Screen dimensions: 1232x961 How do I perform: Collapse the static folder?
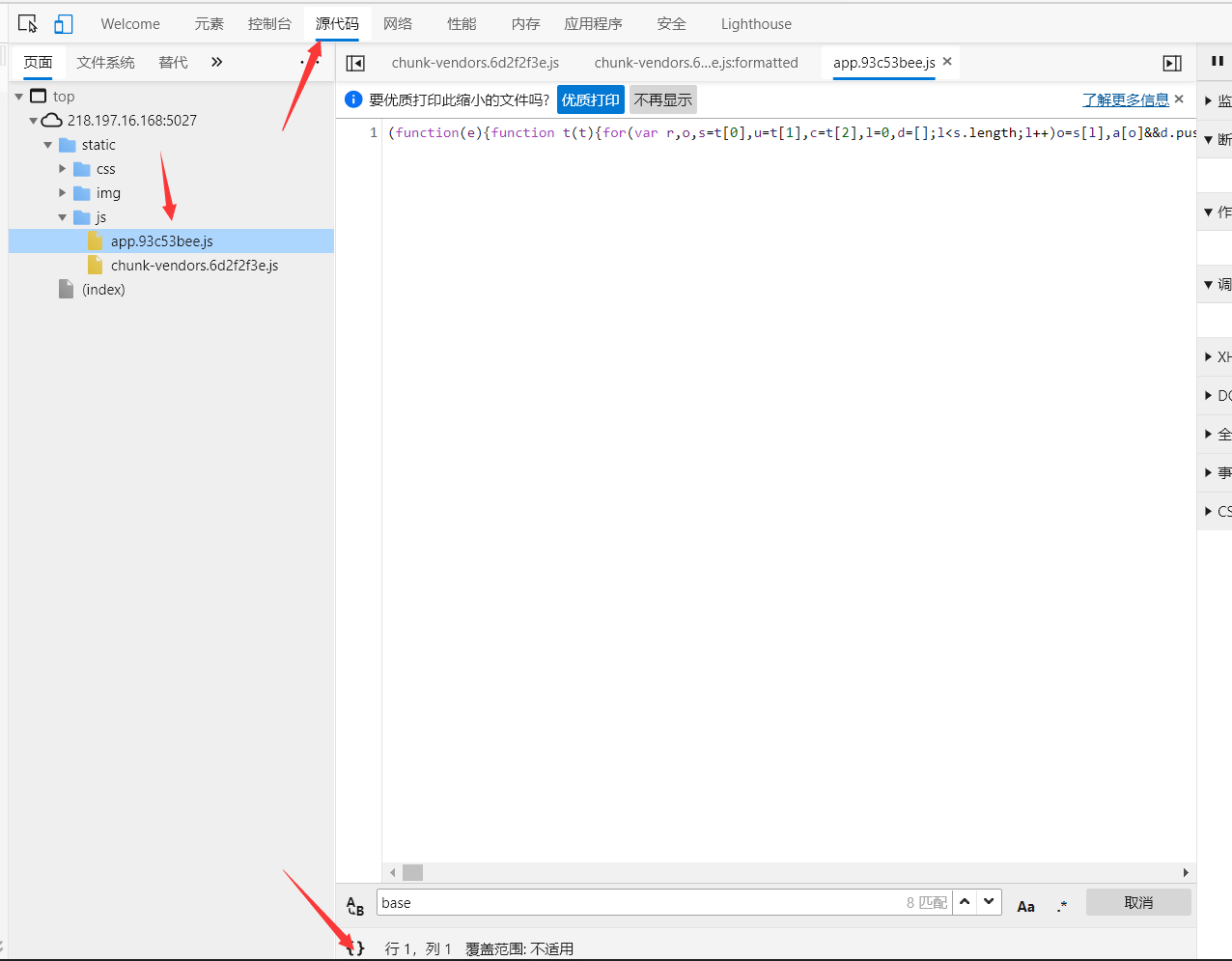[48, 145]
